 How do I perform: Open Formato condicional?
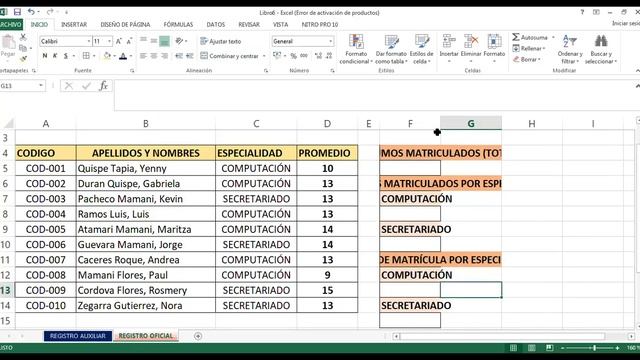coord(356,49)
